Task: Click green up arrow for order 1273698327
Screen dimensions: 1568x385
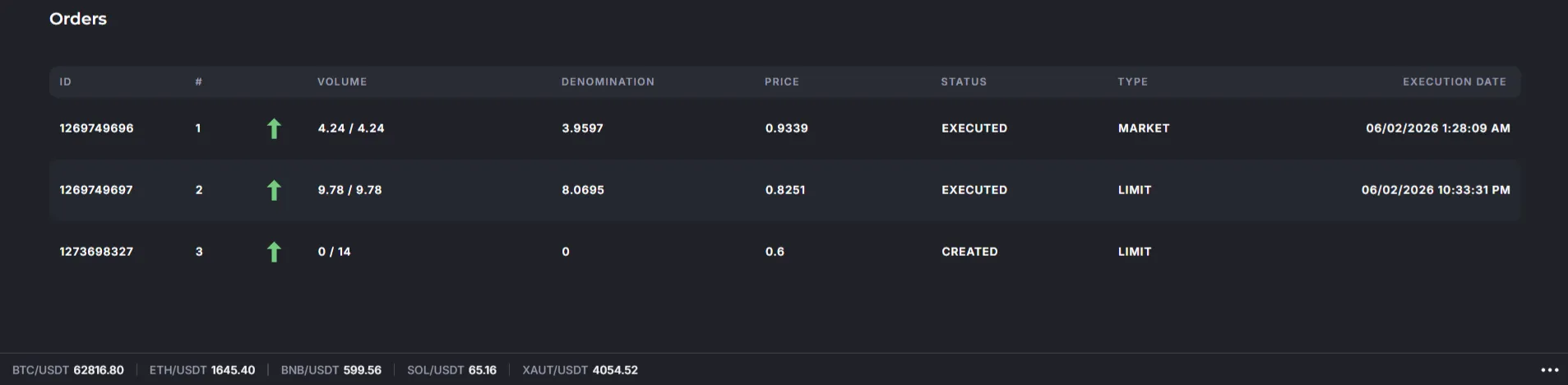Action: click(274, 252)
